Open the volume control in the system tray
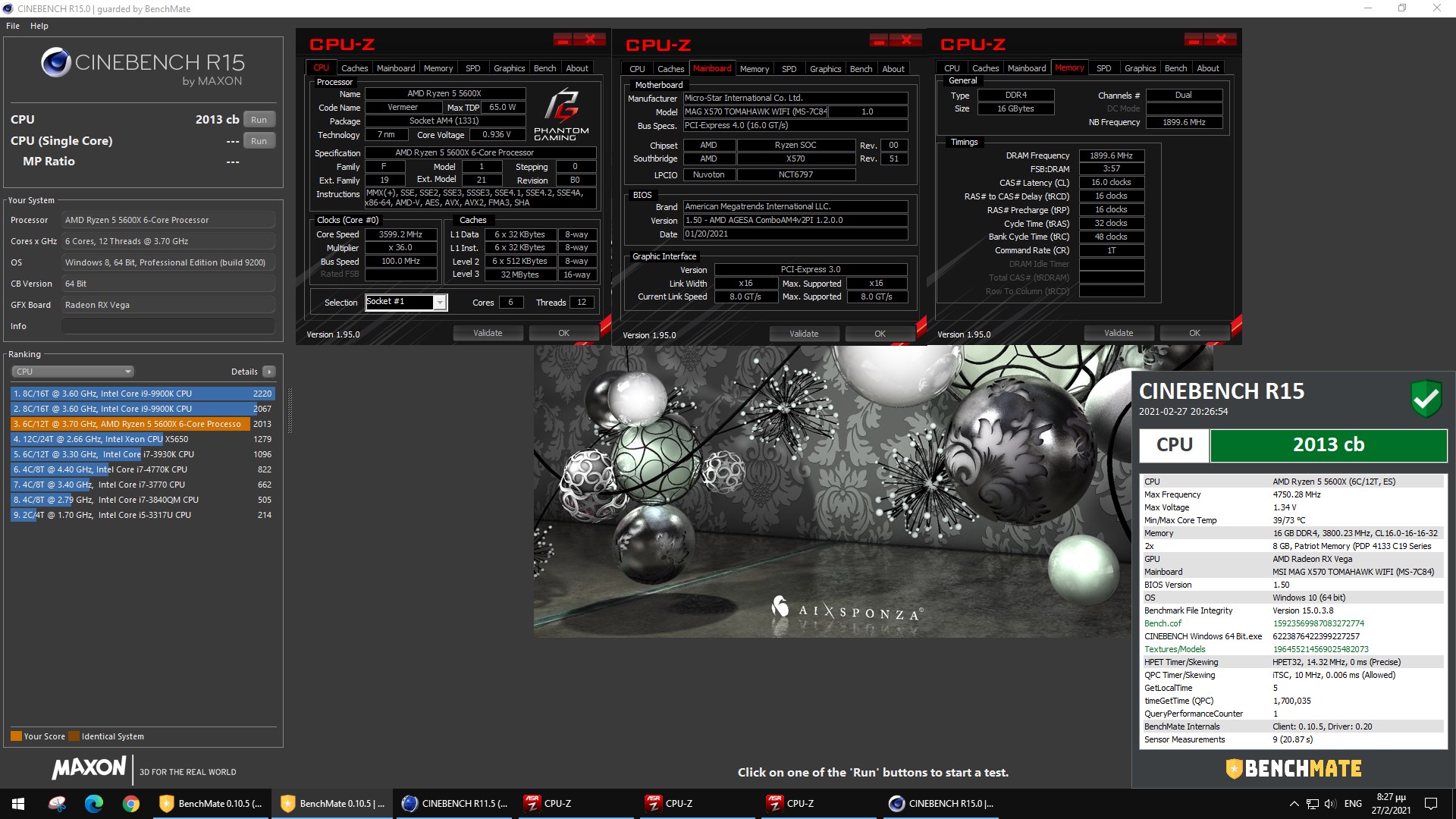The width and height of the screenshot is (1456, 819). coord(1330,804)
